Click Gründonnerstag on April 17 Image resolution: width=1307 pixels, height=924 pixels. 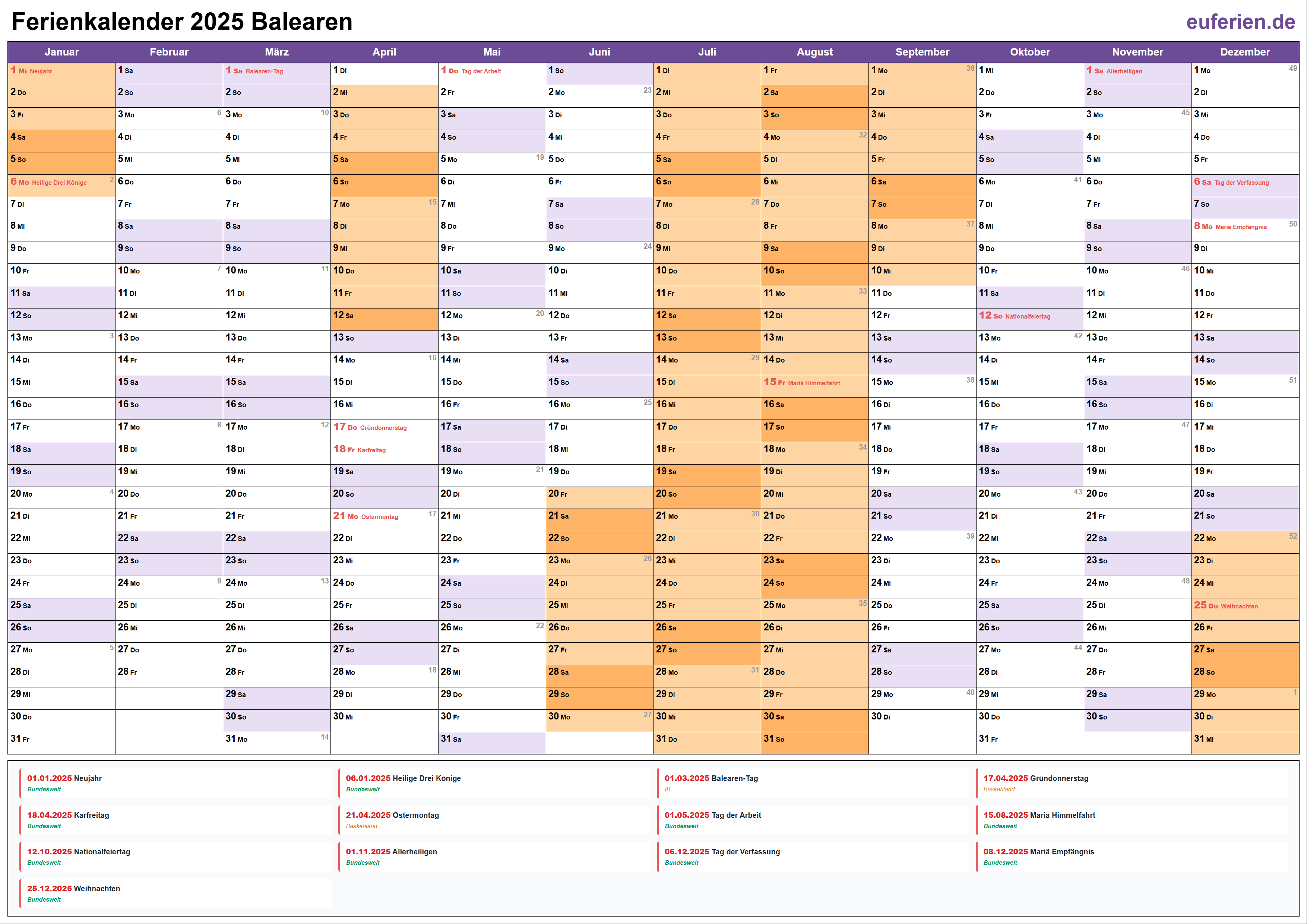click(x=383, y=428)
